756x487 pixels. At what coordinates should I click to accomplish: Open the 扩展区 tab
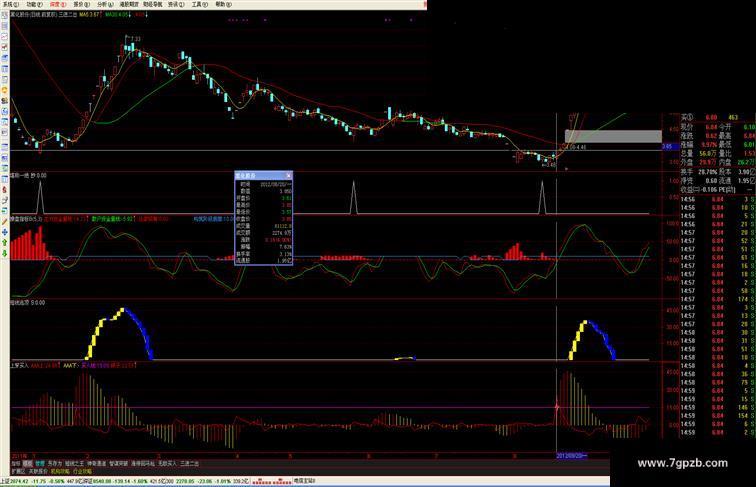18,471
